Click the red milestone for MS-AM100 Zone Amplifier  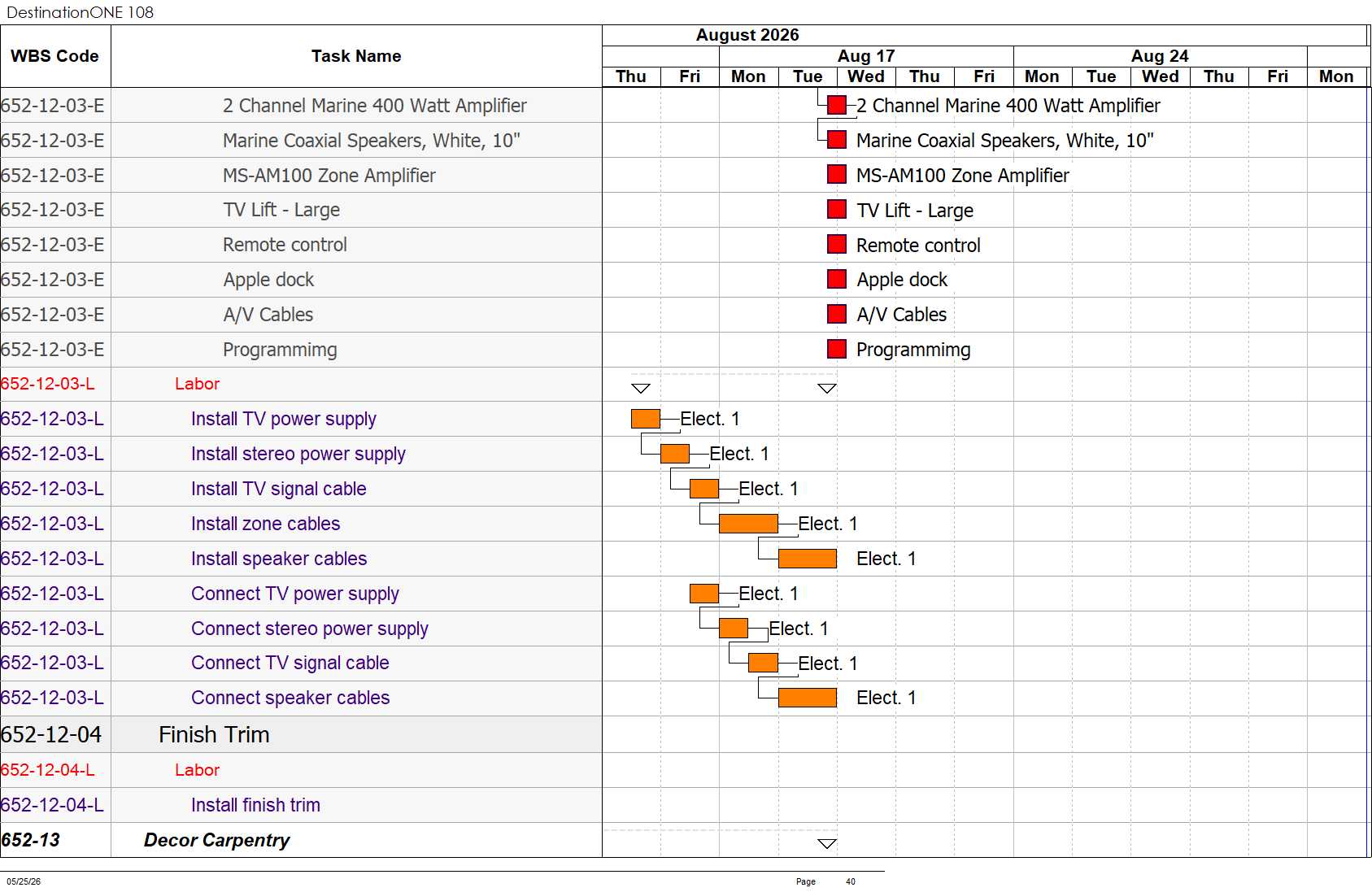(x=837, y=175)
